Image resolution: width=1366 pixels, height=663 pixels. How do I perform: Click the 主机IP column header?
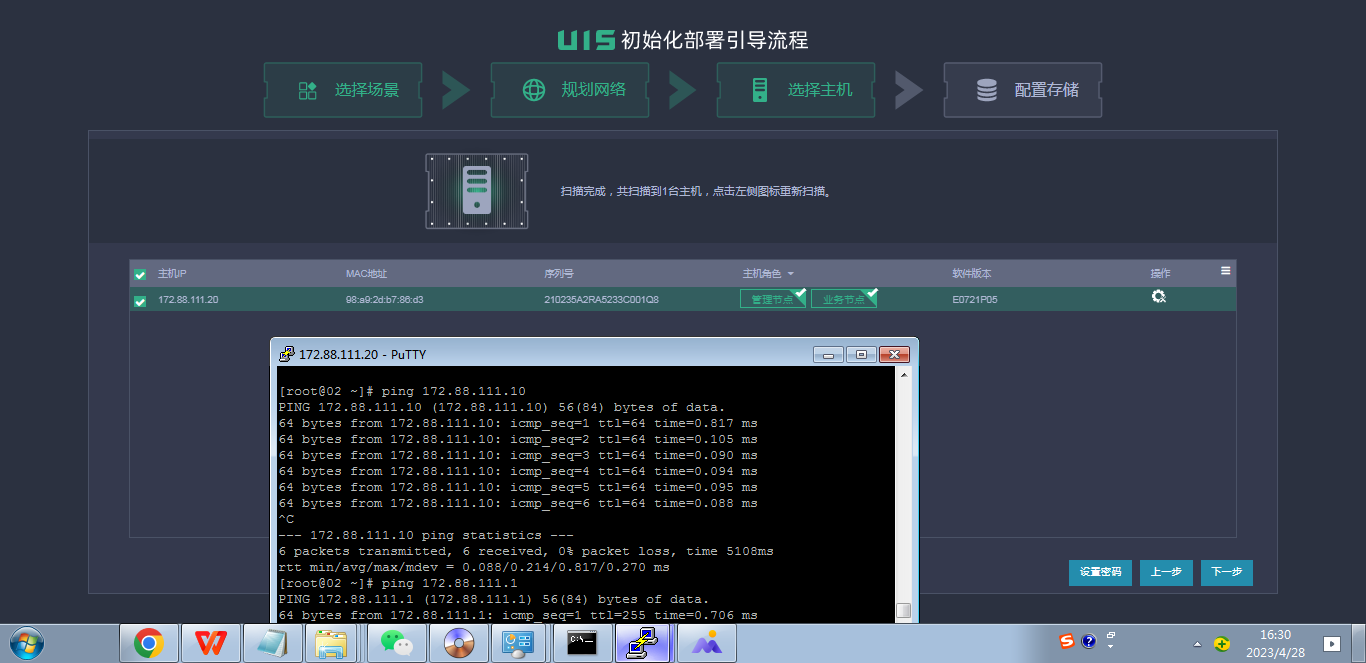pyautogui.click(x=172, y=274)
